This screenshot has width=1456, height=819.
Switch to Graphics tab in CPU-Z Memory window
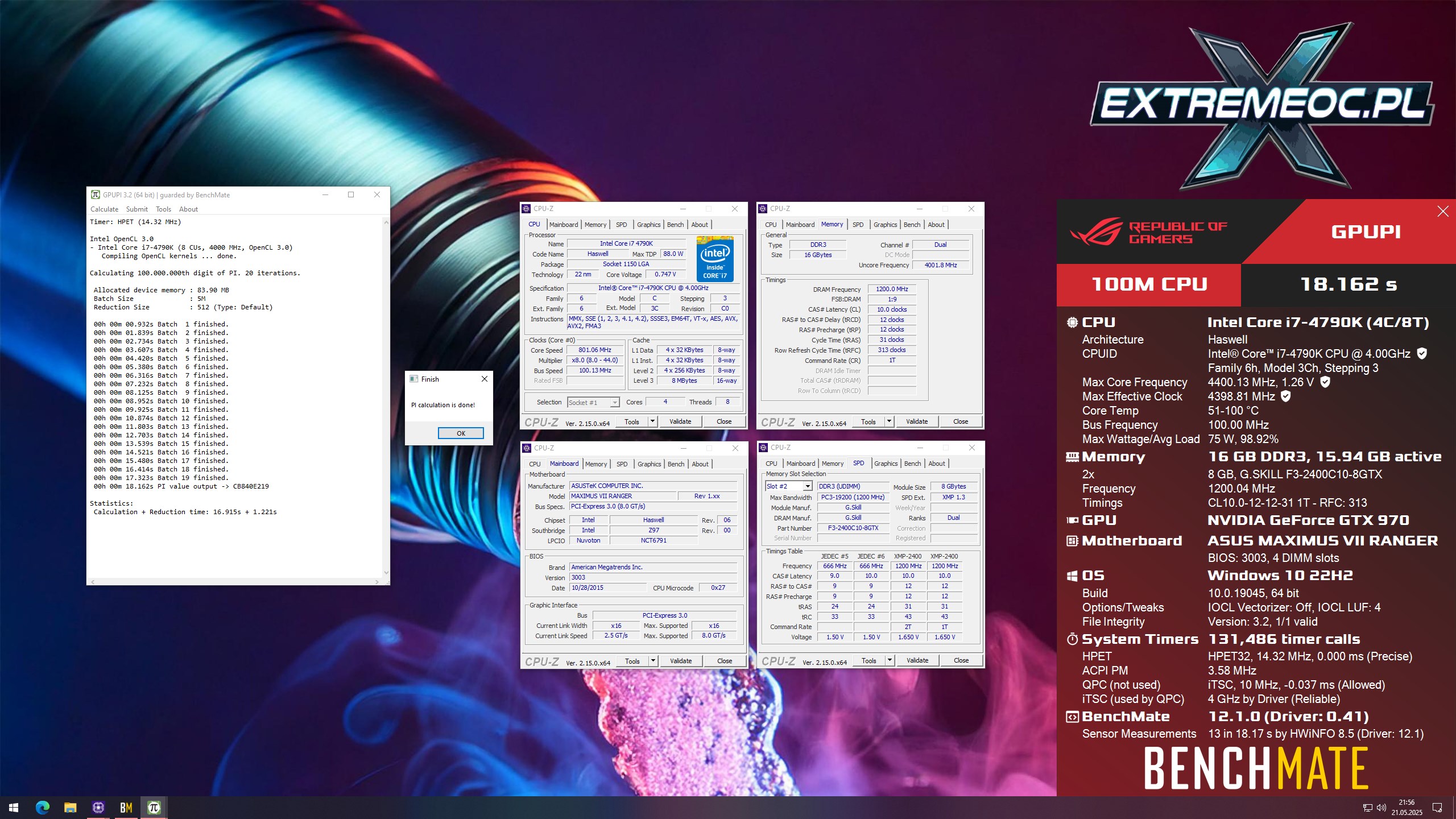click(885, 225)
